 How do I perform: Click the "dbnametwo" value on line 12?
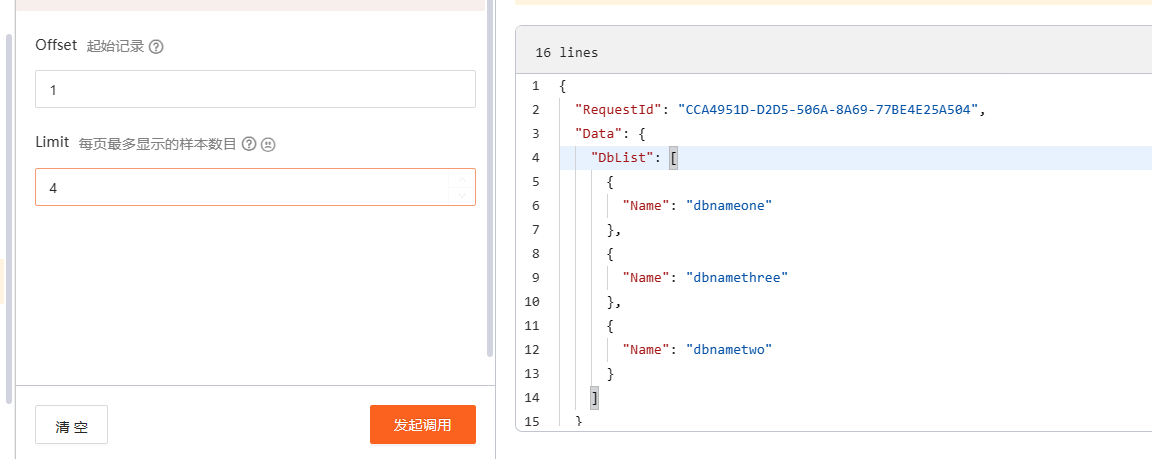coord(729,350)
